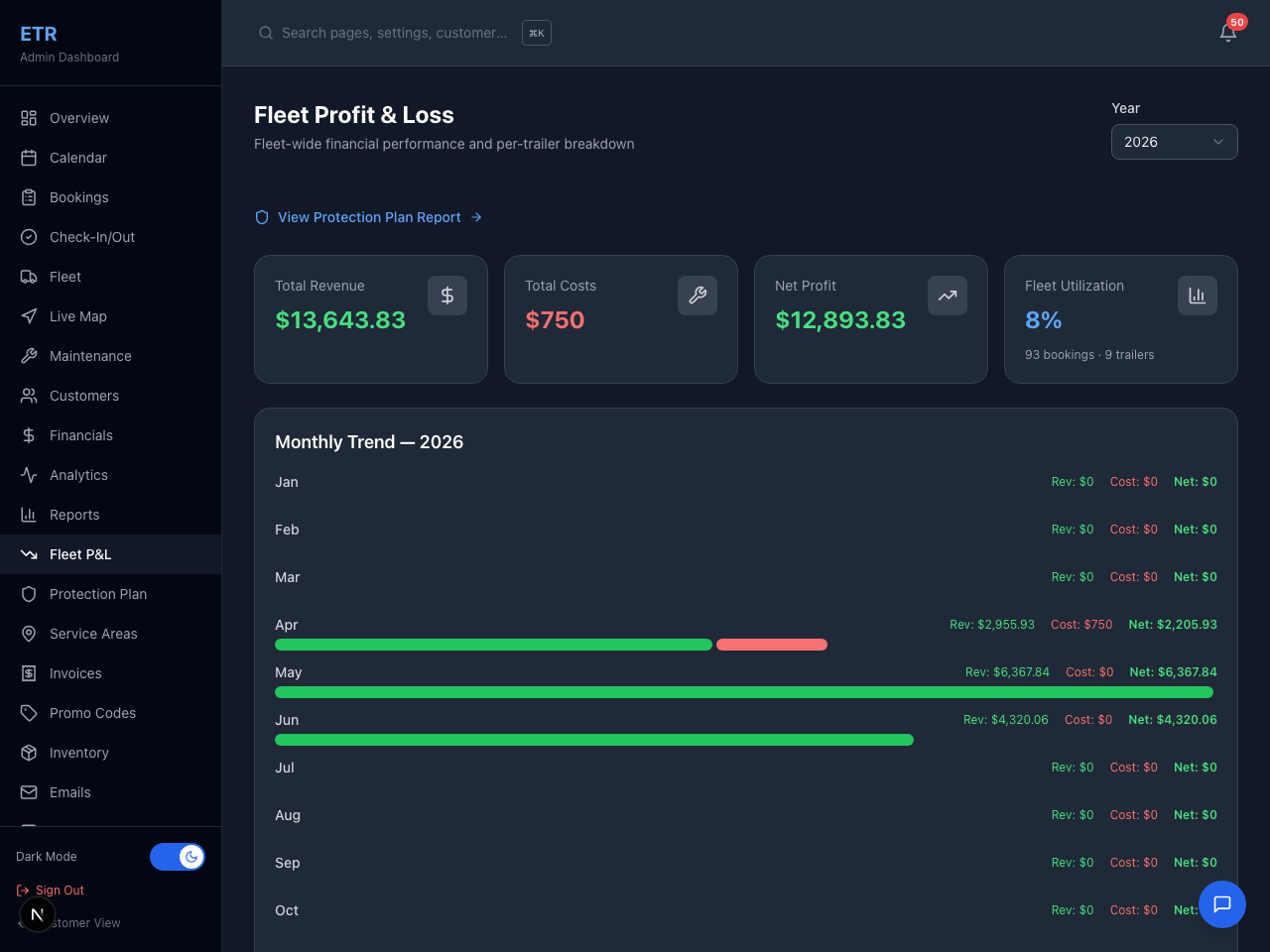This screenshot has width=1270, height=952.
Task: Click '93 bookings · 9 trailers' text
Action: (x=1089, y=355)
